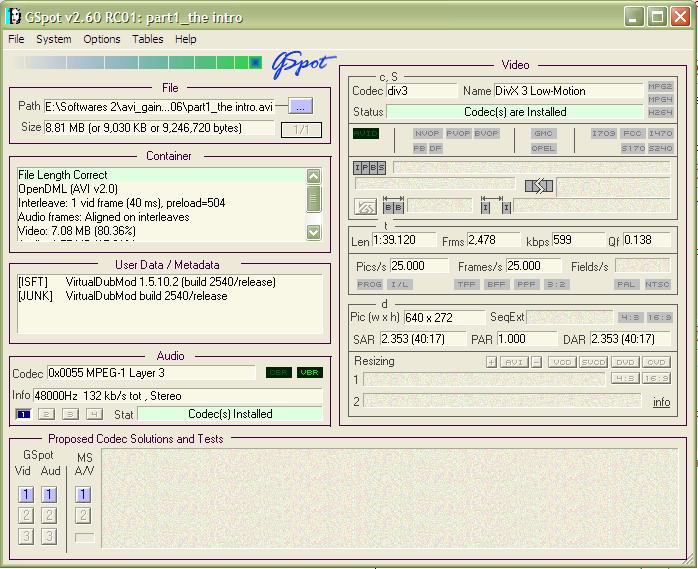Select audio stream 4 button
The width and height of the screenshot is (698, 569).
pyautogui.click(x=94, y=414)
